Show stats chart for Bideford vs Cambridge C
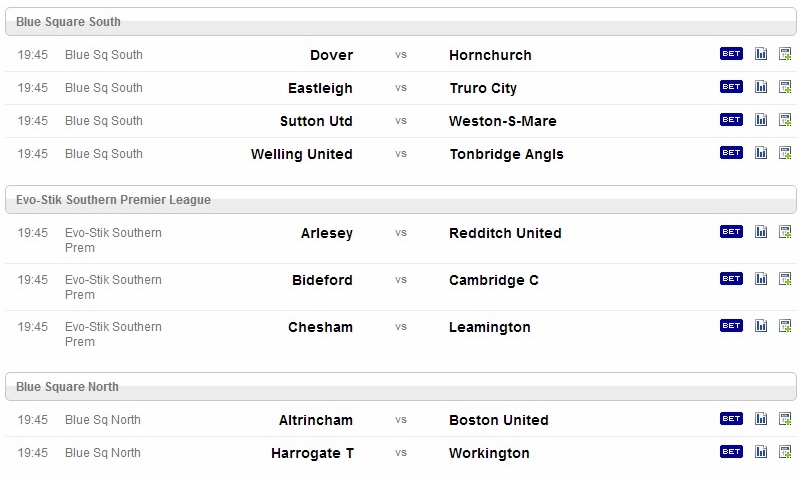The image size is (800, 481). tap(761, 279)
